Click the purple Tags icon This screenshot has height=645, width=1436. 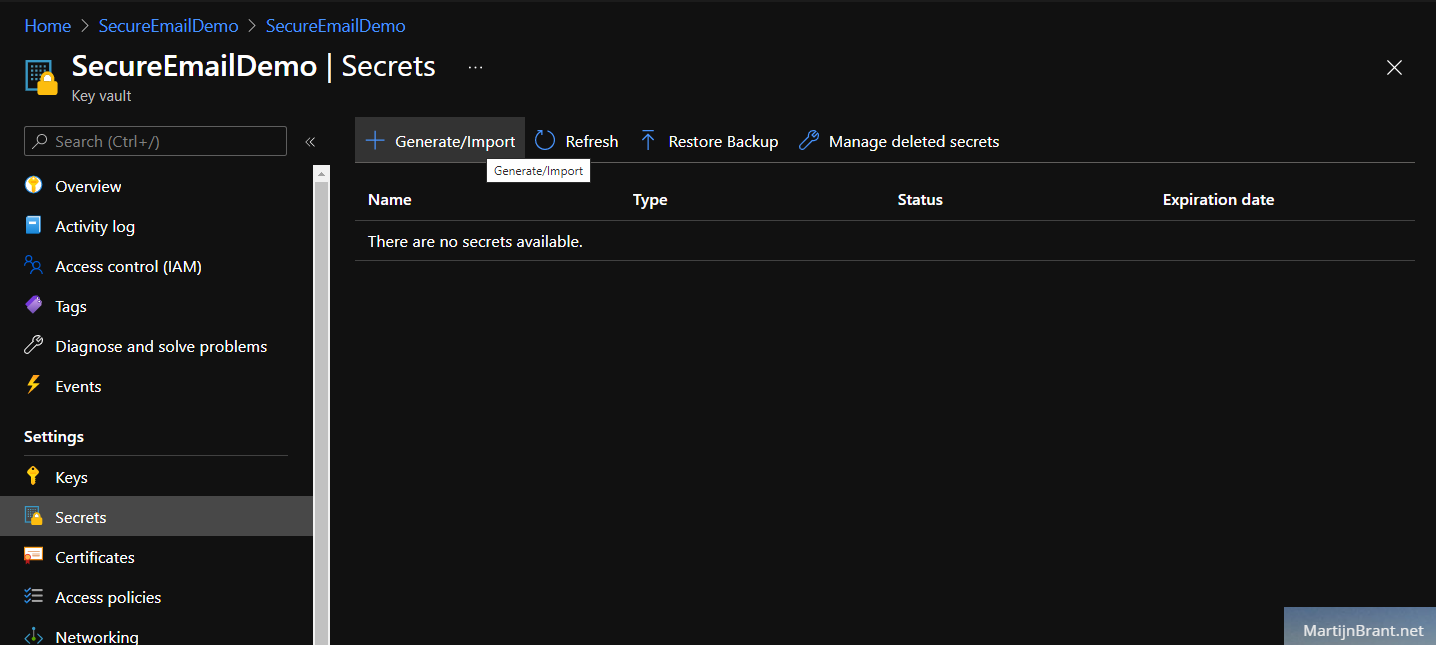coord(34,306)
